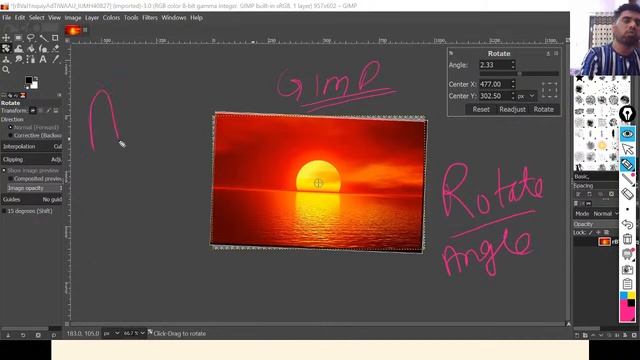Open the zoom percentage dropdown
This screenshot has width=640, height=360.
tap(134, 333)
